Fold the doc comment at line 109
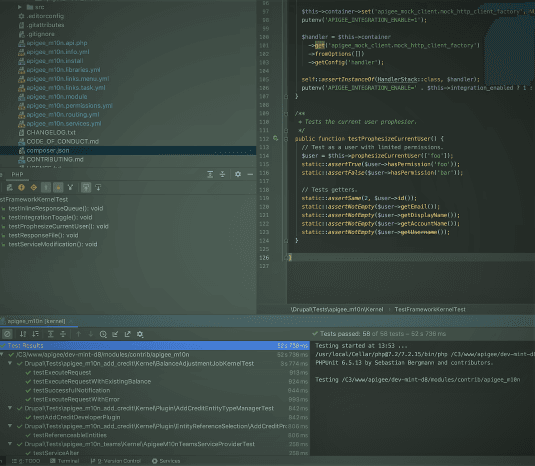535x466 pixels. 286,113
